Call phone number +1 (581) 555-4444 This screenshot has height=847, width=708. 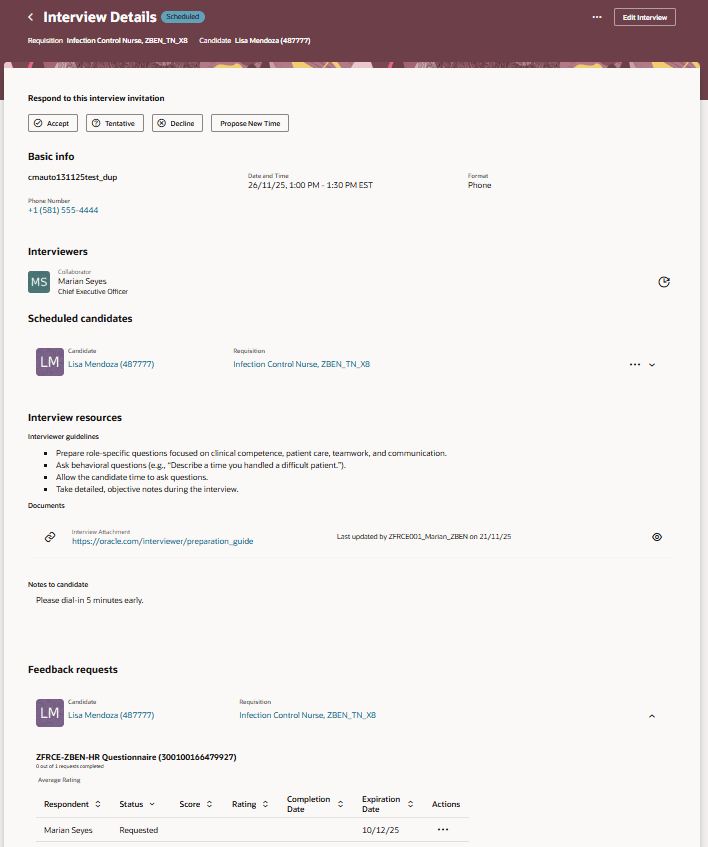[x=63, y=210]
